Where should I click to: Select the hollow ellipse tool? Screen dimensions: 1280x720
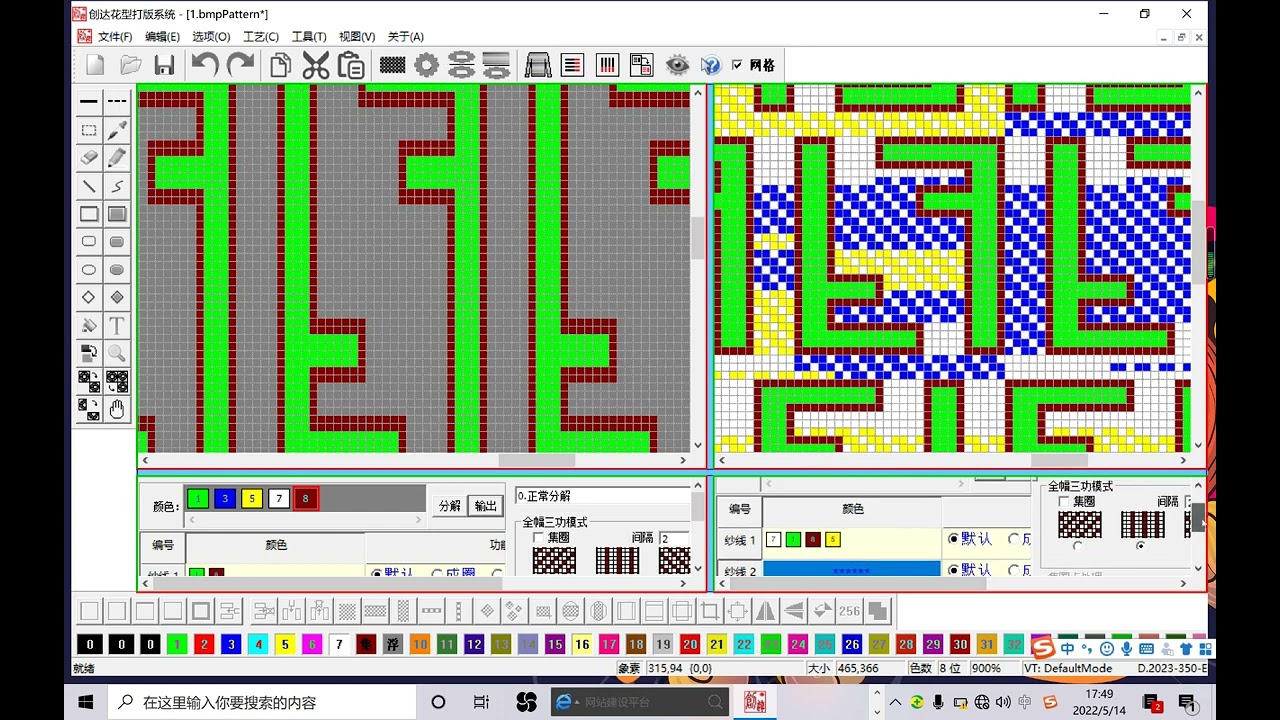[x=89, y=270]
